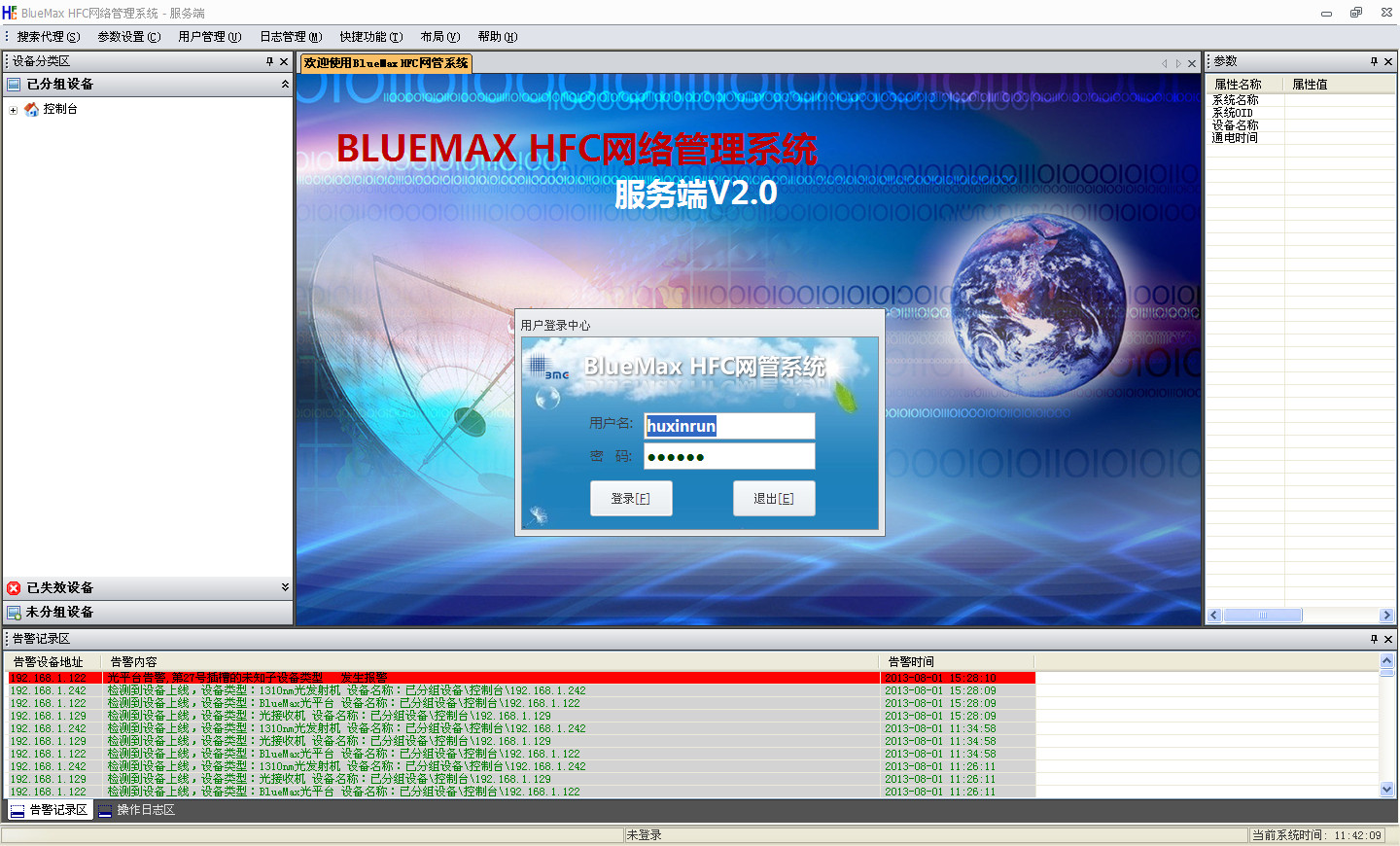Select the red alarm row for 192.168.1.122
This screenshot has height=846, width=1400.
coord(521,678)
